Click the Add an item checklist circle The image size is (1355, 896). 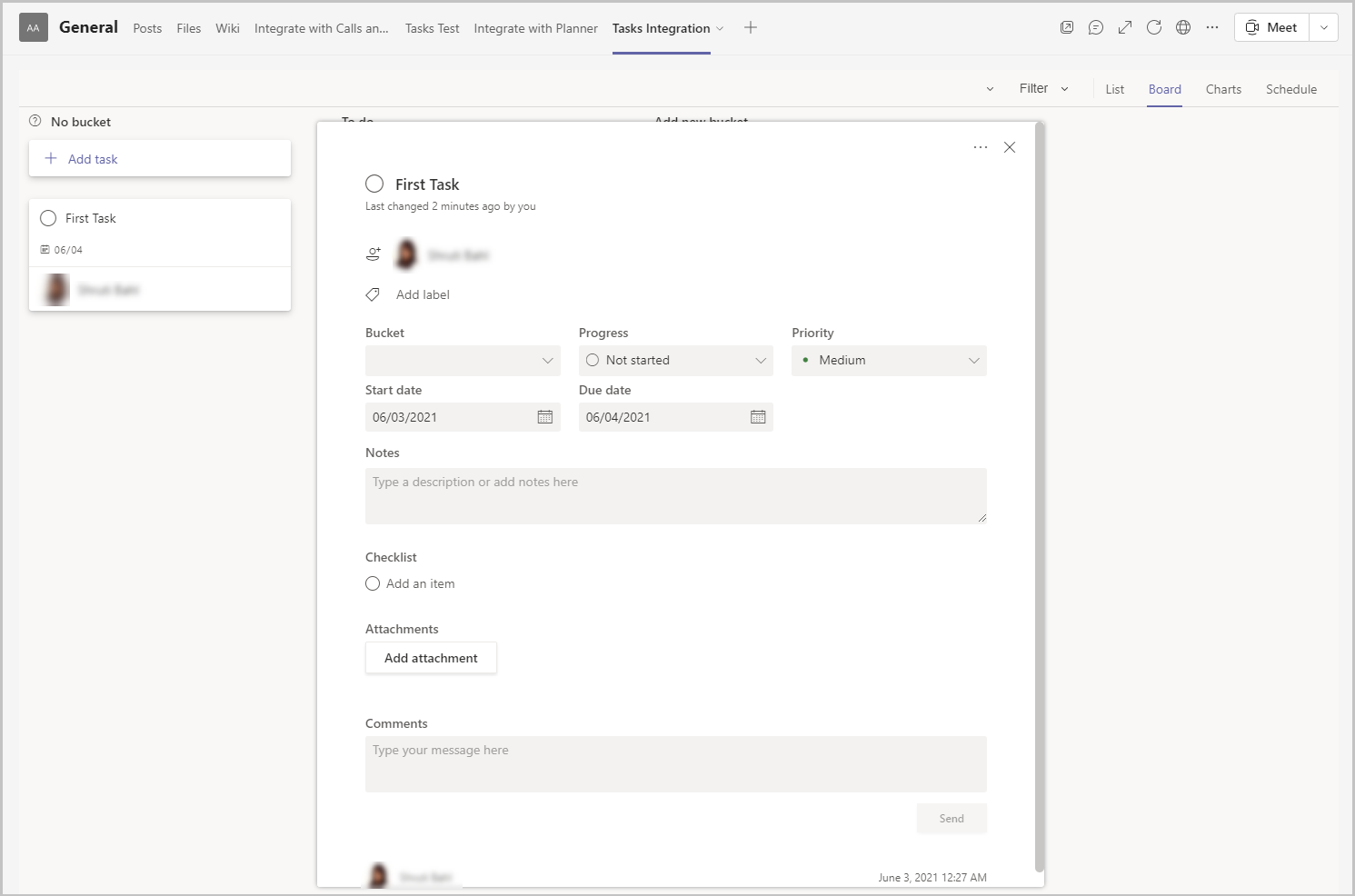(373, 583)
